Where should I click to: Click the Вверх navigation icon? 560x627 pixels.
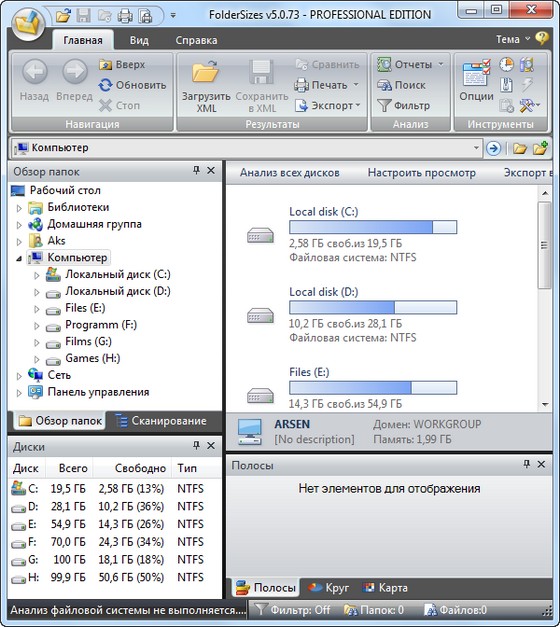point(105,64)
